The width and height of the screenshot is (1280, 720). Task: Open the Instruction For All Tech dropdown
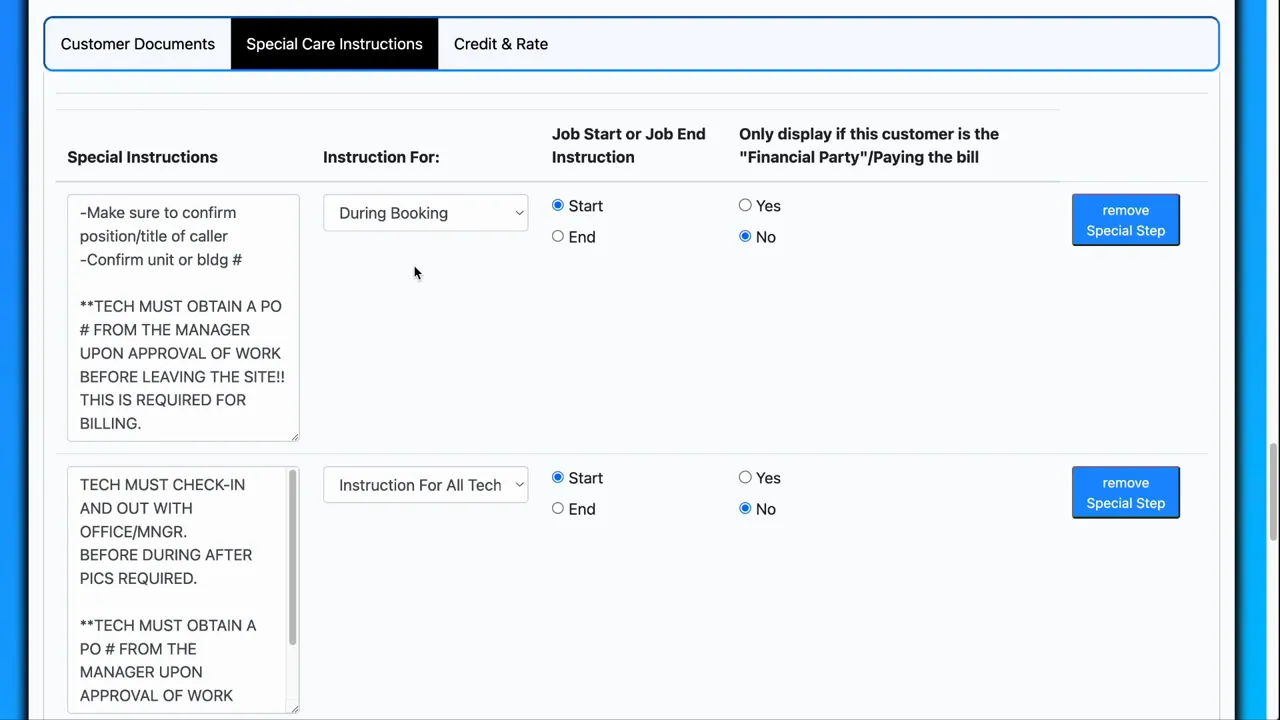click(425, 485)
